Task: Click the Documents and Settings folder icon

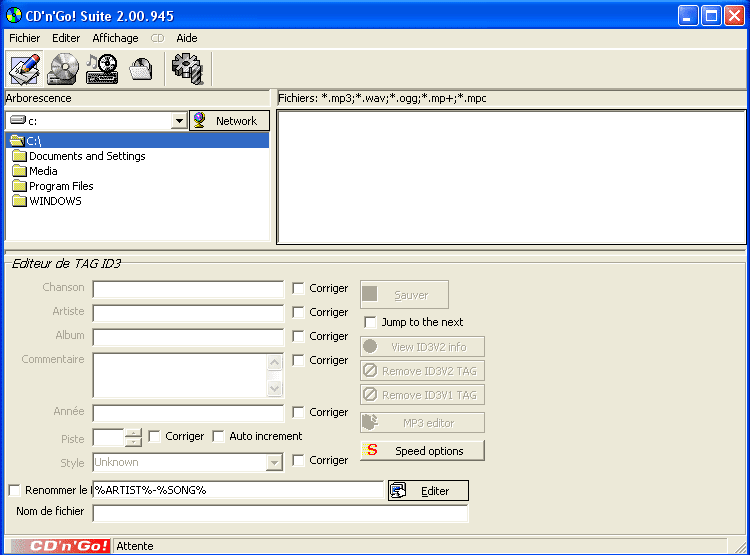Action: (19, 156)
